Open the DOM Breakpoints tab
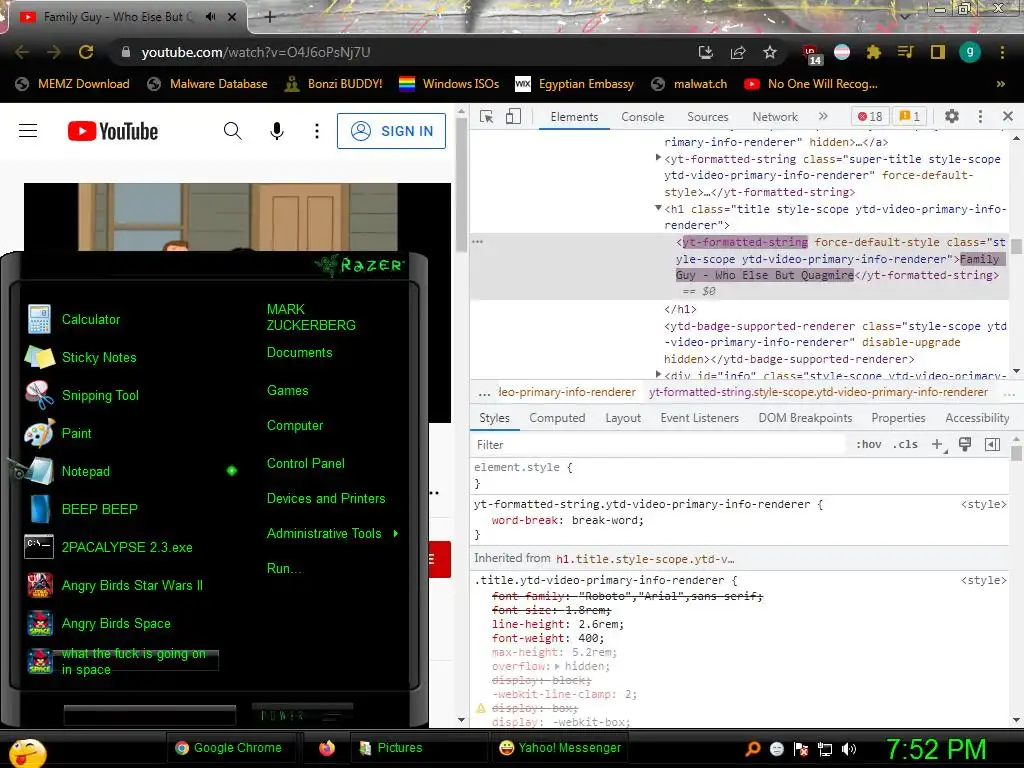The height and width of the screenshot is (768, 1024). (805, 418)
